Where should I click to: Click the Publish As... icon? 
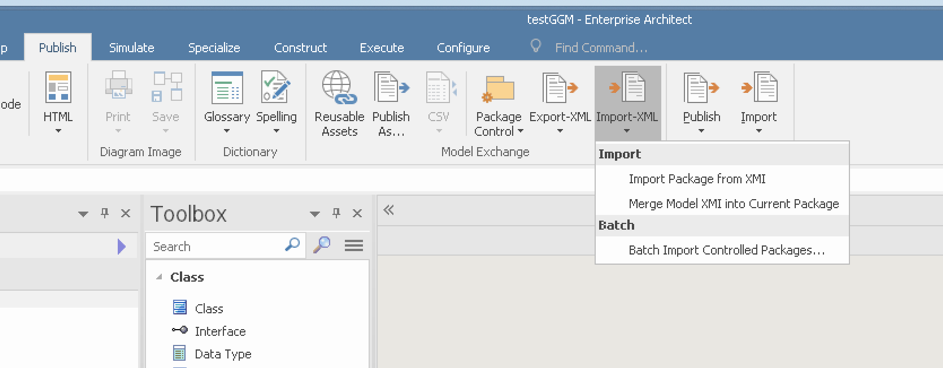point(391,87)
